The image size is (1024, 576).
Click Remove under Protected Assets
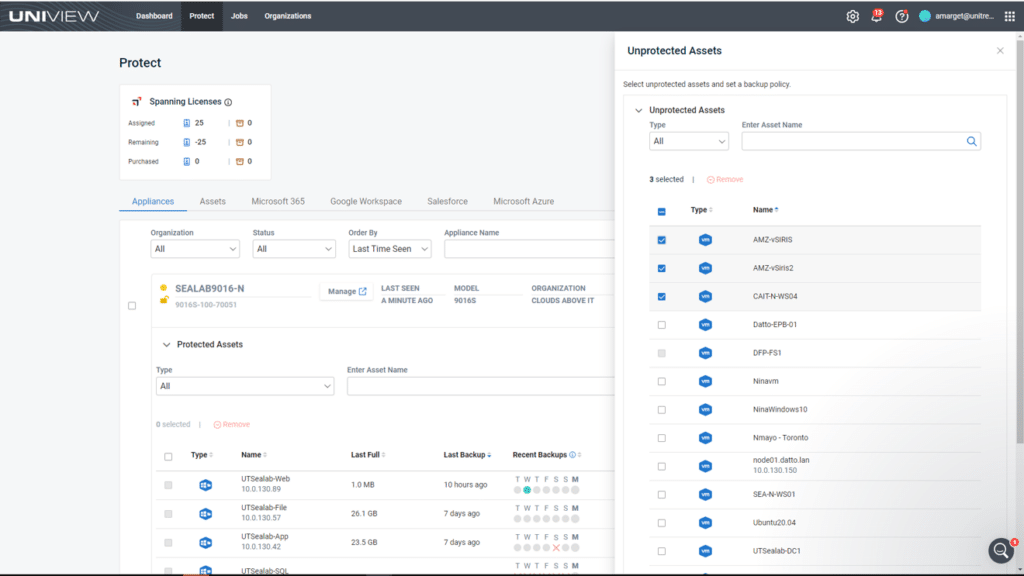[x=232, y=424]
